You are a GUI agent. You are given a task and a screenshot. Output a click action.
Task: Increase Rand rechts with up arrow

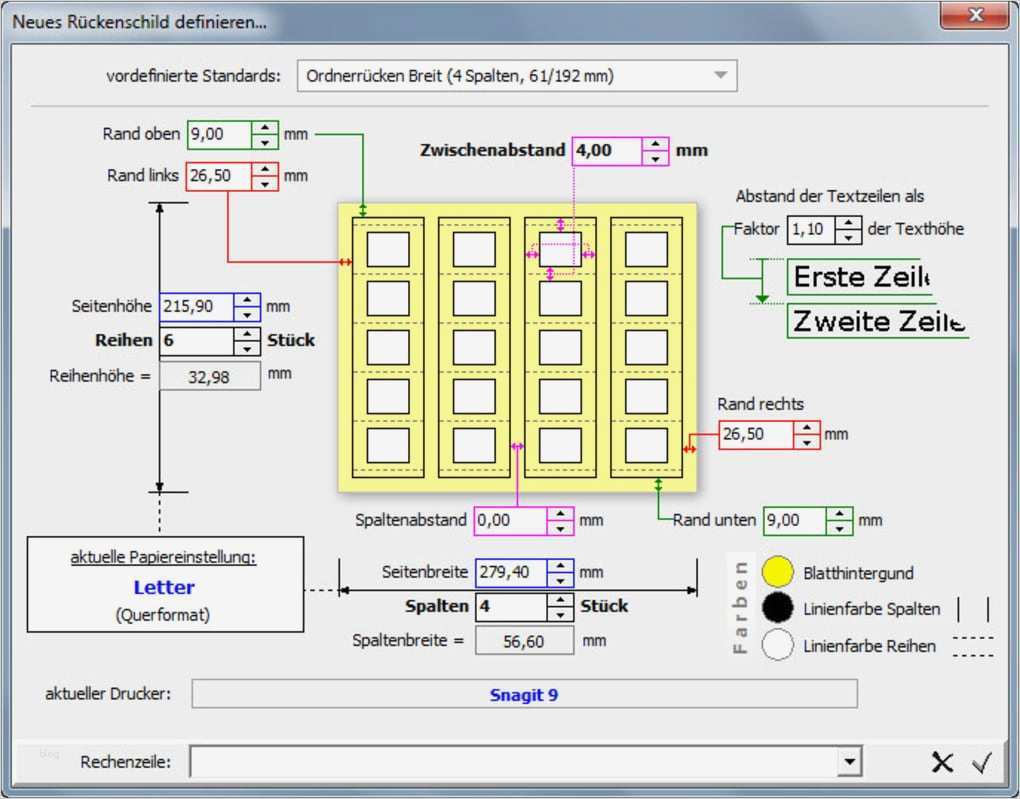pyautogui.click(x=807, y=428)
